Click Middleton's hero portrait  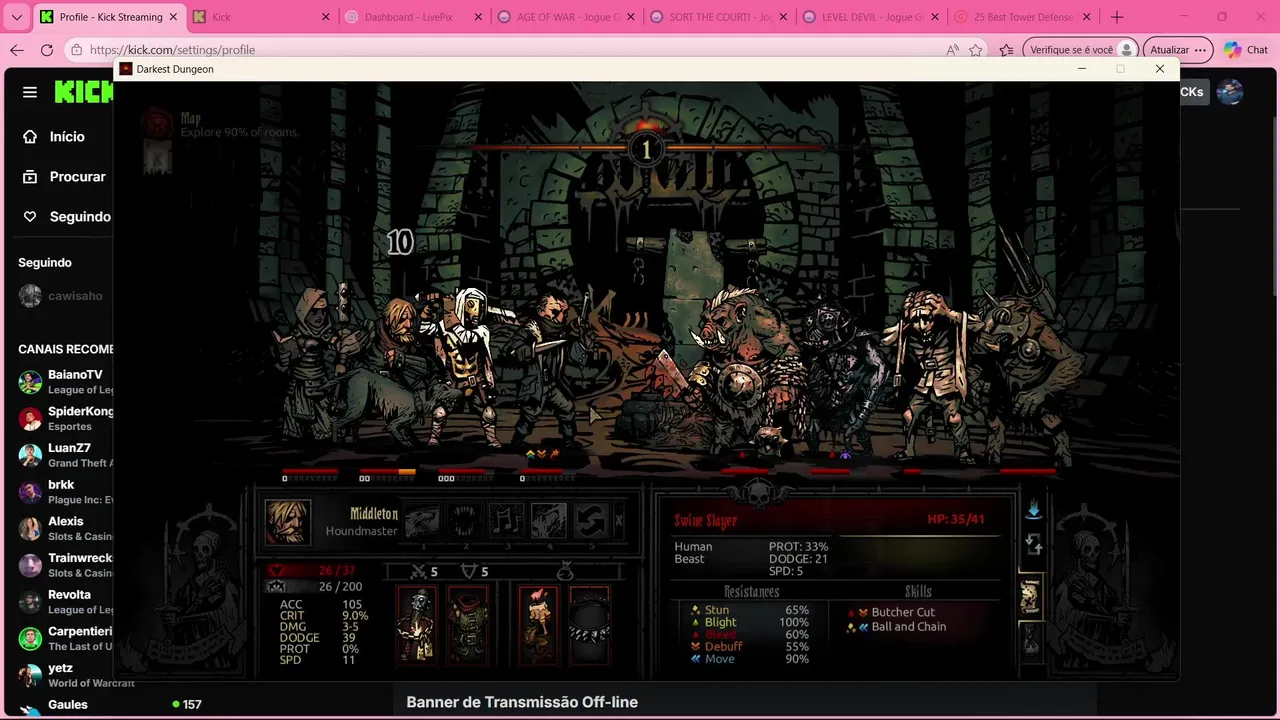pos(288,521)
